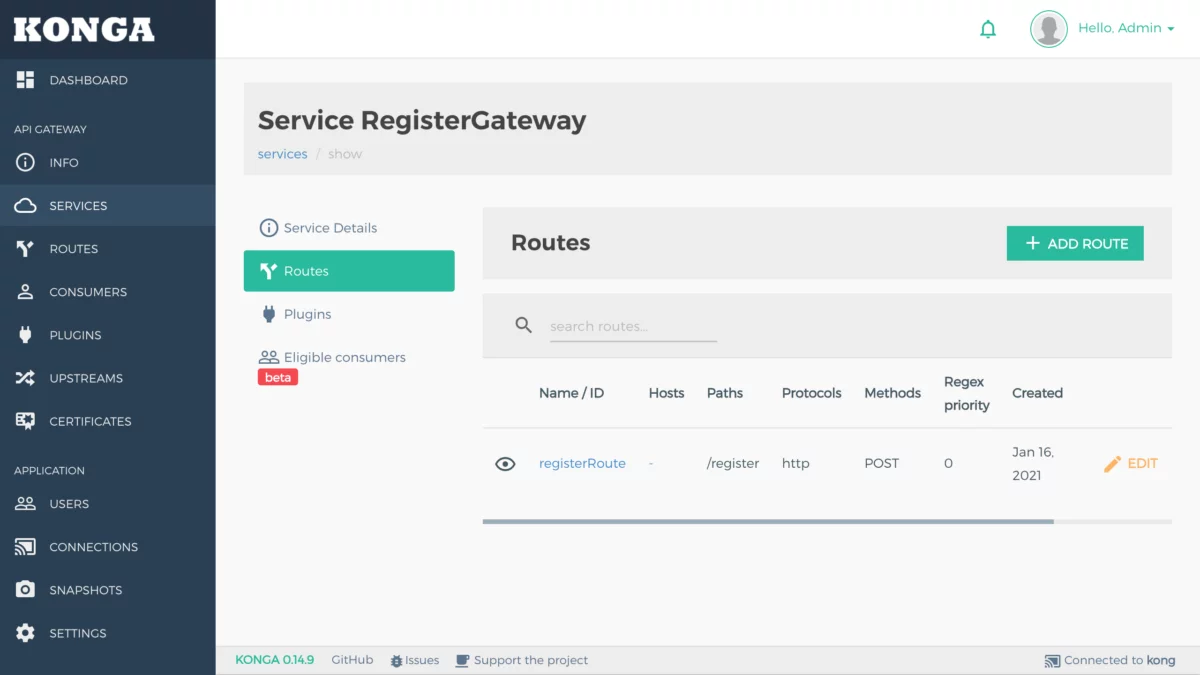Click the horizontal scrollbar below routes table

[767, 521]
